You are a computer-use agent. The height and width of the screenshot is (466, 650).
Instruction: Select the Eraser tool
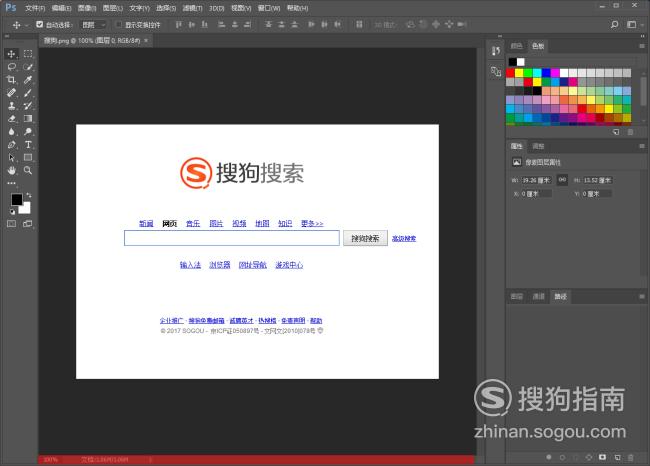[11, 119]
